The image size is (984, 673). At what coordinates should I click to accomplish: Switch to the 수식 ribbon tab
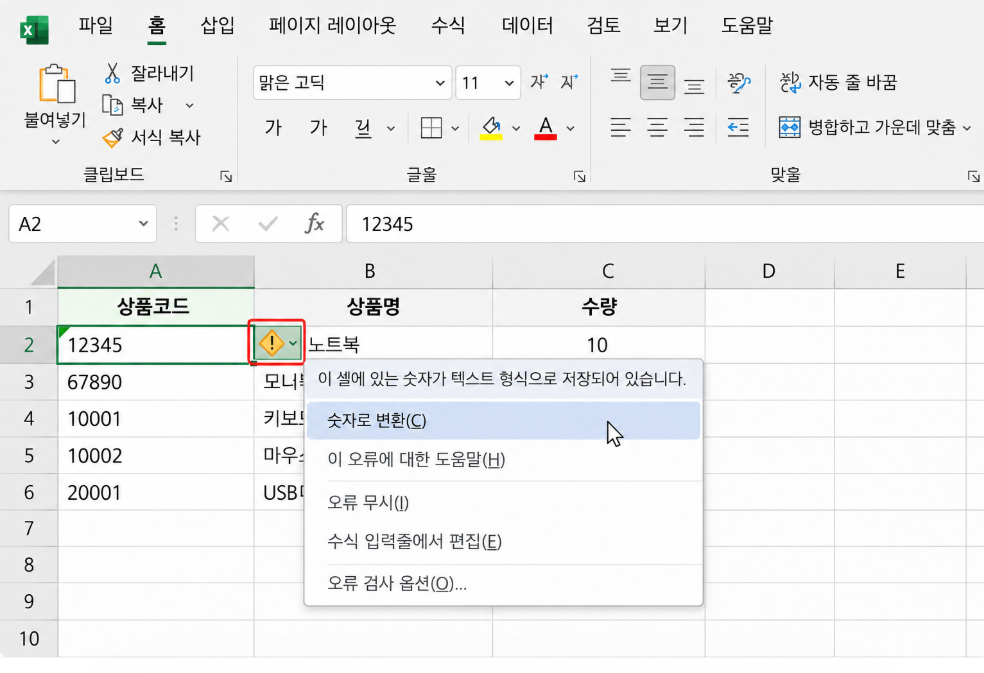pyautogui.click(x=448, y=26)
